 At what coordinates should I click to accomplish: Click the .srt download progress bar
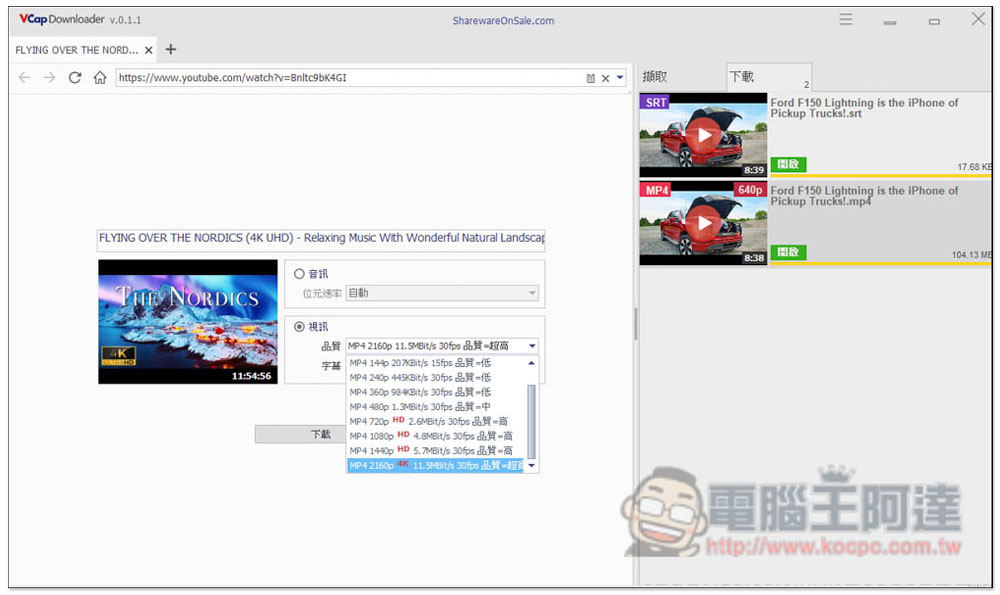click(x=880, y=176)
